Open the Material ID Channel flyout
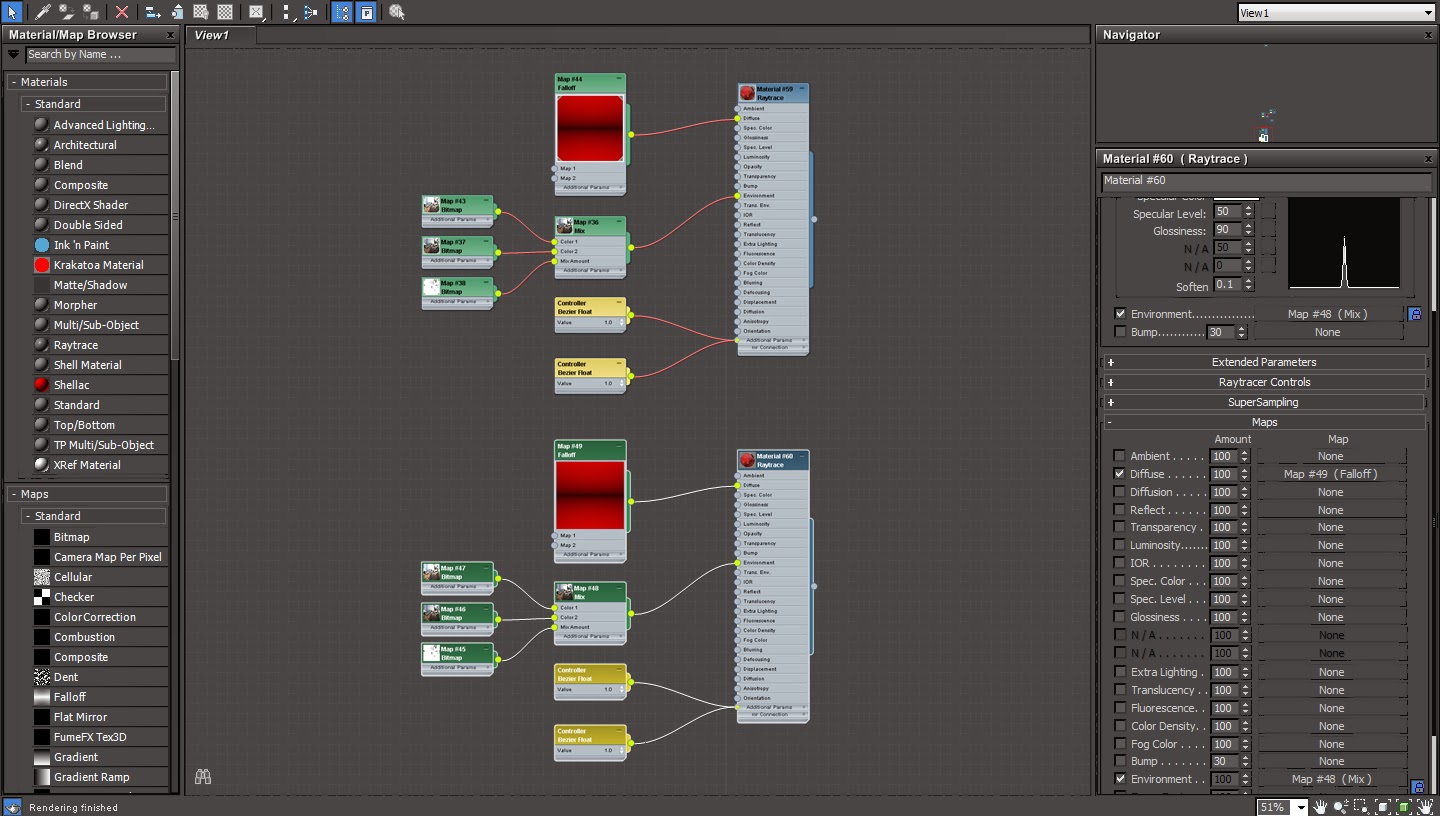 (x=257, y=12)
